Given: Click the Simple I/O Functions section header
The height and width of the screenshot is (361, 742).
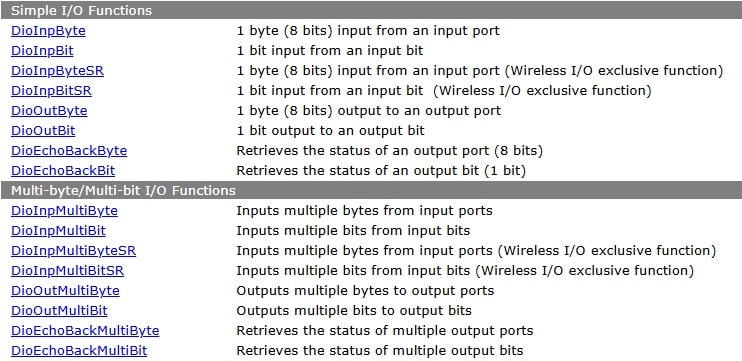Looking at the screenshot, I should pyautogui.click(x=371, y=10).
